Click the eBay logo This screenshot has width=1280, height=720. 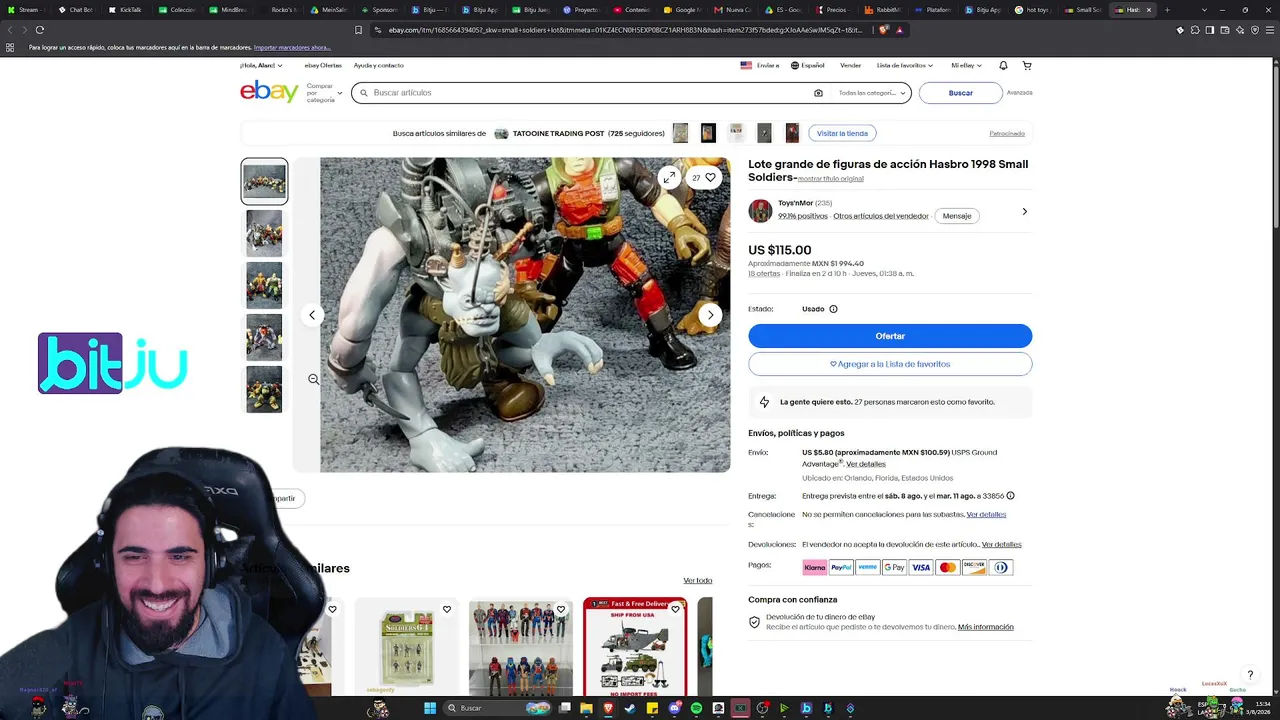click(x=269, y=92)
